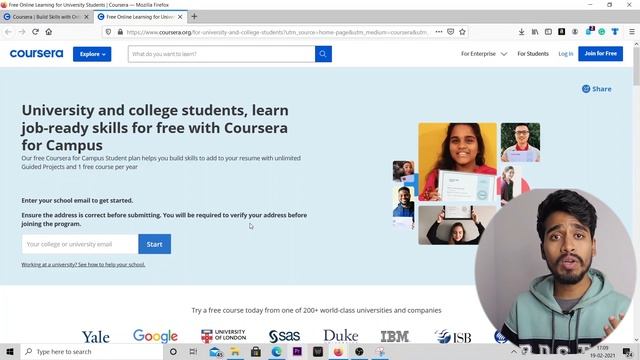Screen dimensions: 640x360
Task: Click the 'What do you want to learn?' search box
Action: (x=221, y=54)
